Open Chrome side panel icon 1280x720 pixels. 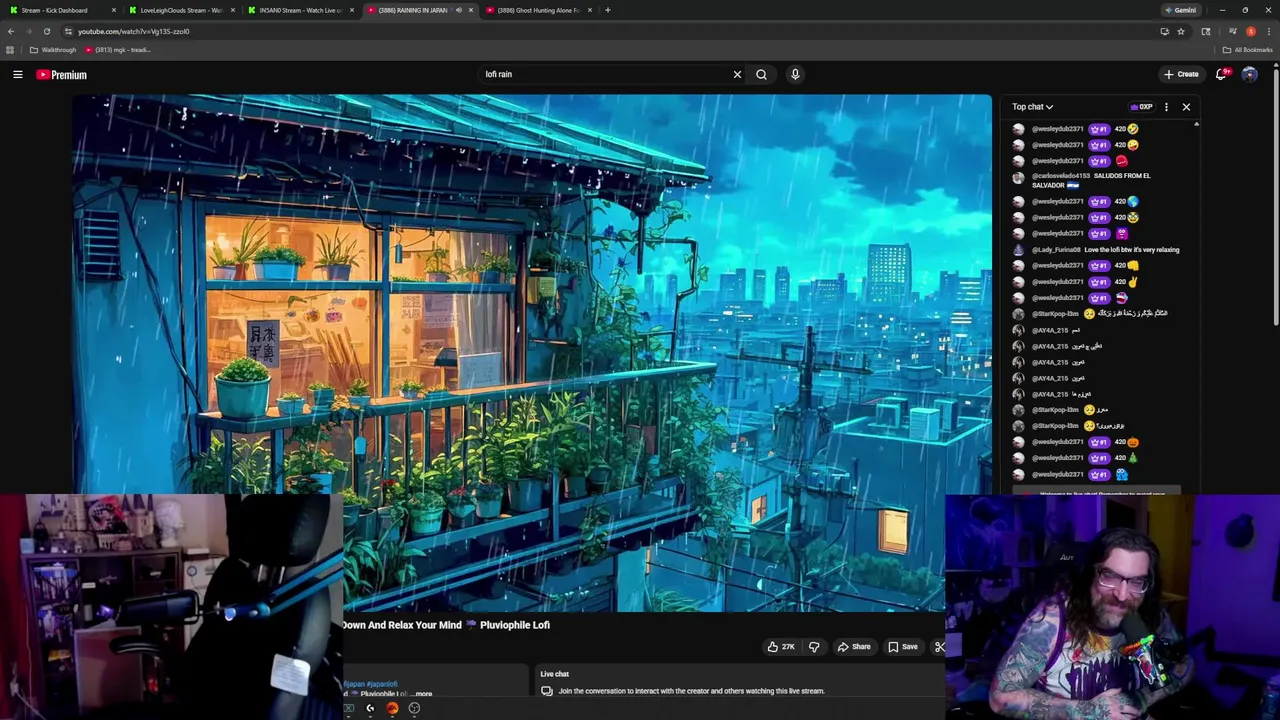(x=1206, y=31)
